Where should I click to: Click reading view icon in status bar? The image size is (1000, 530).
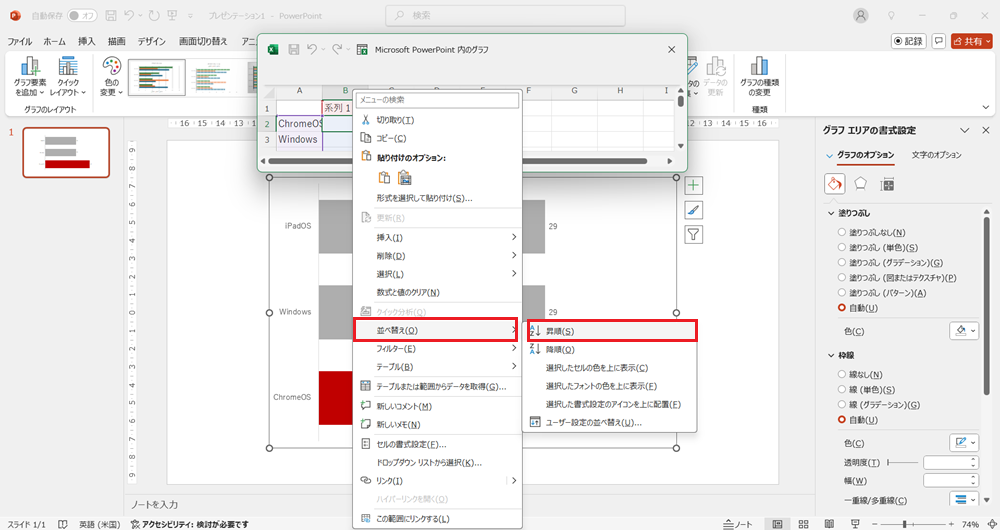(x=830, y=524)
